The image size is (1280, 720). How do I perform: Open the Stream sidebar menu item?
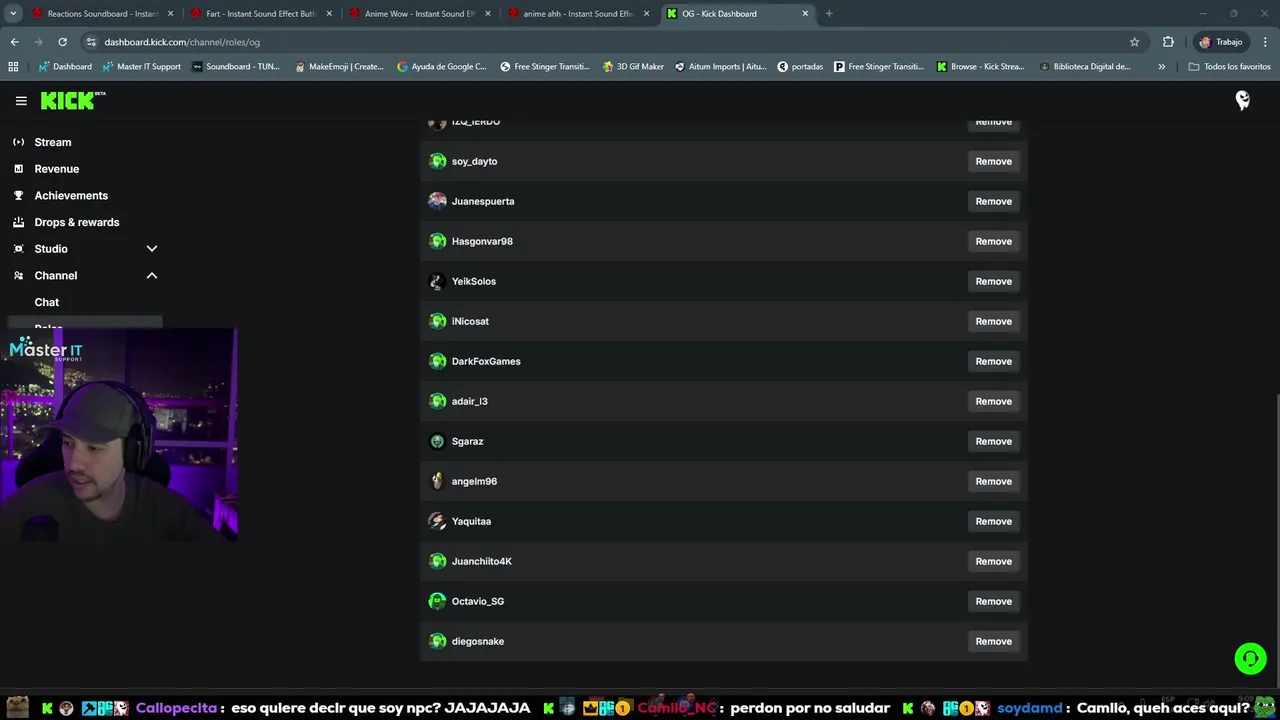[x=53, y=142]
